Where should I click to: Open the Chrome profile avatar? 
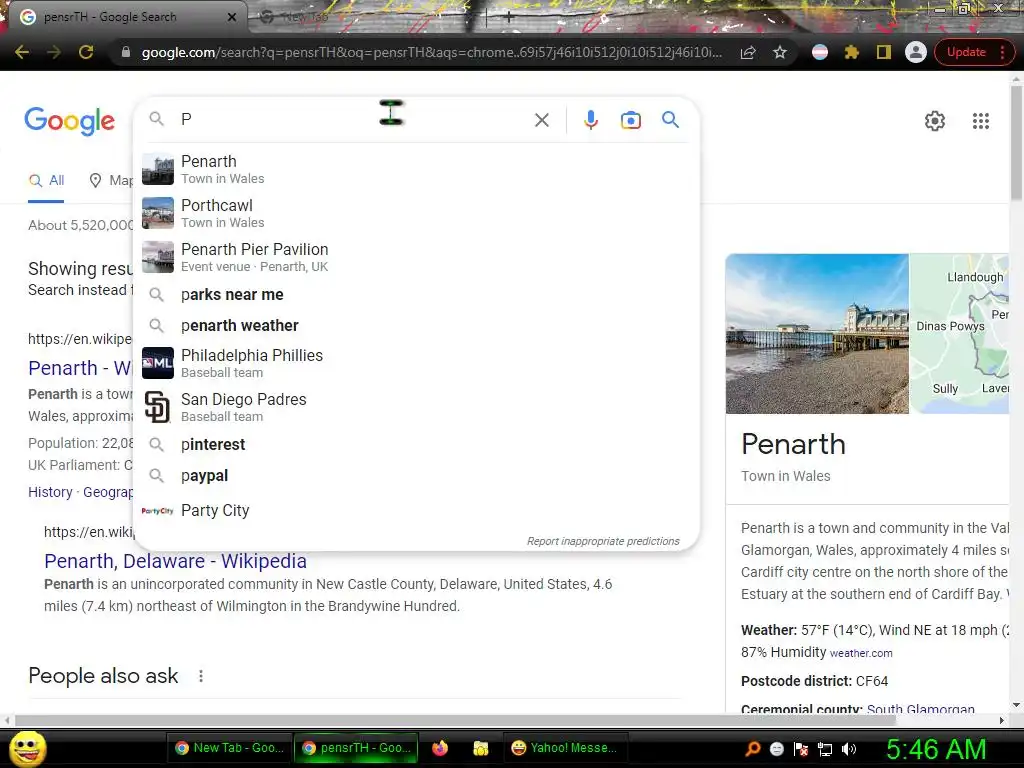click(x=916, y=52)
